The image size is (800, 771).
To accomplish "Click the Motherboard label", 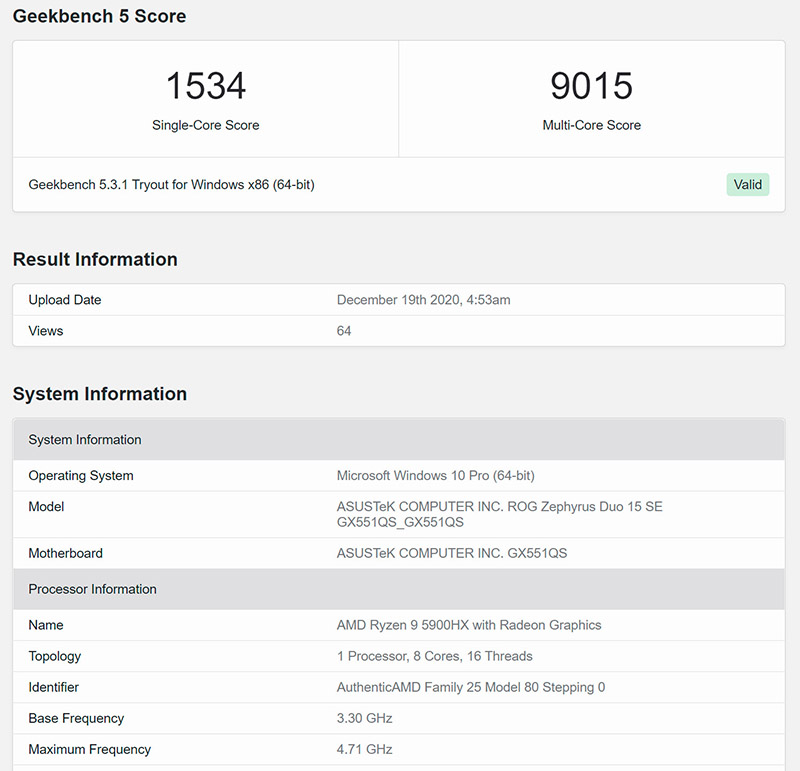I will (66, 553).
